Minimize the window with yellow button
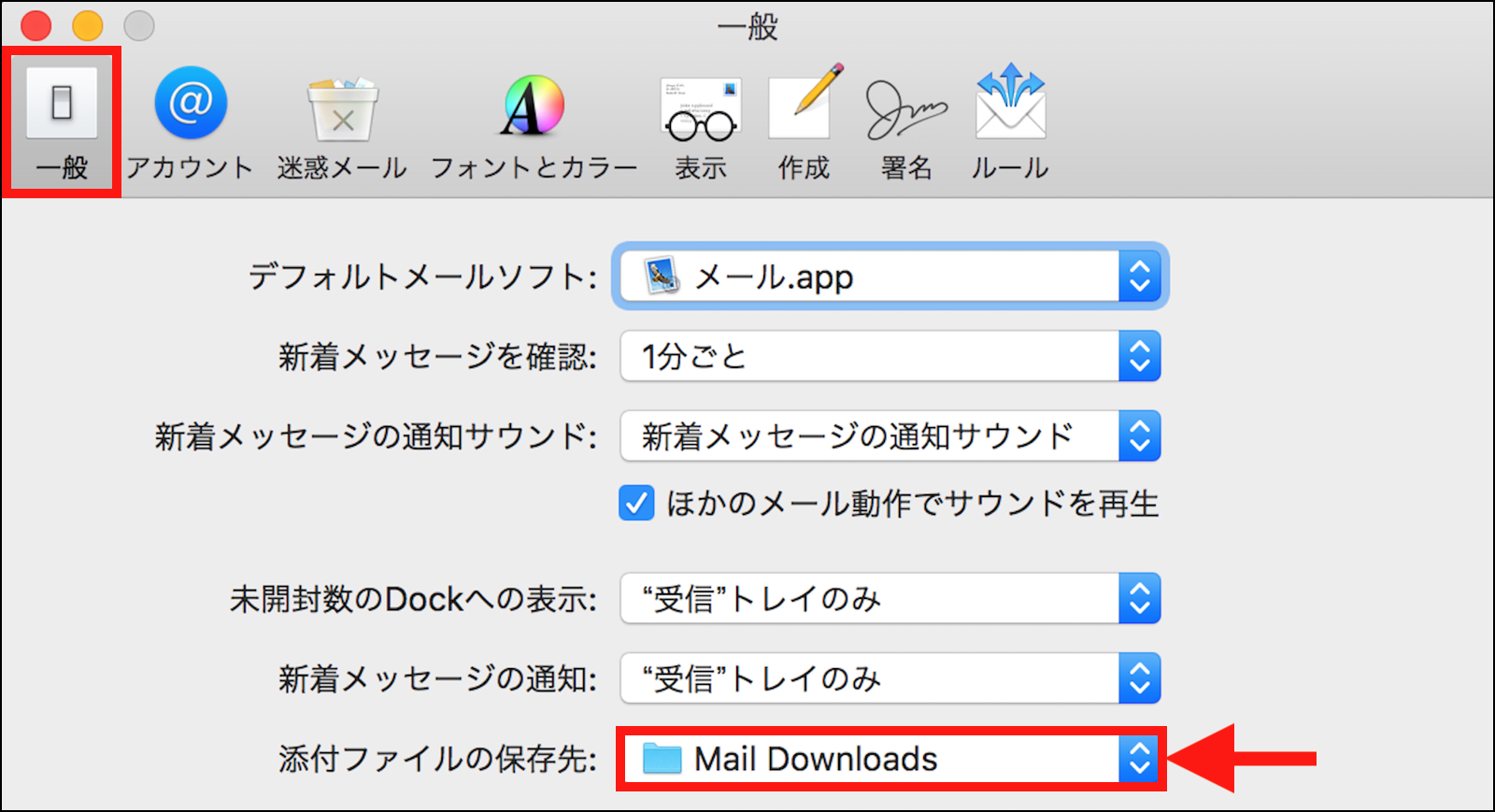 (88, 26)
